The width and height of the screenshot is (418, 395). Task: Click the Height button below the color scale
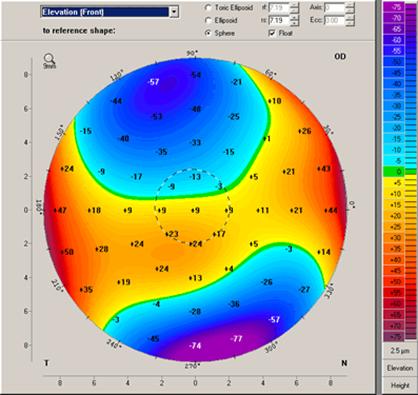coord(399,386)
